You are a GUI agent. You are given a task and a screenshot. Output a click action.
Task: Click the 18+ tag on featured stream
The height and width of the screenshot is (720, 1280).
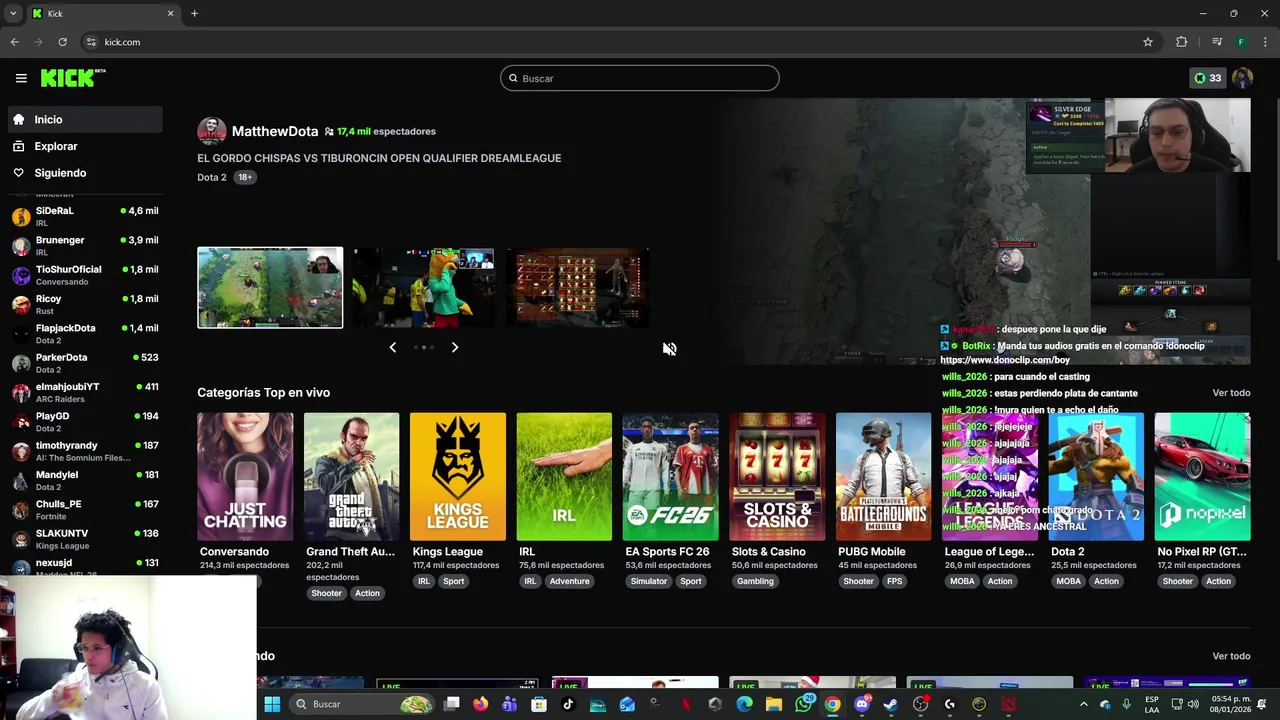pyautogui.click(x=245, y=177)
